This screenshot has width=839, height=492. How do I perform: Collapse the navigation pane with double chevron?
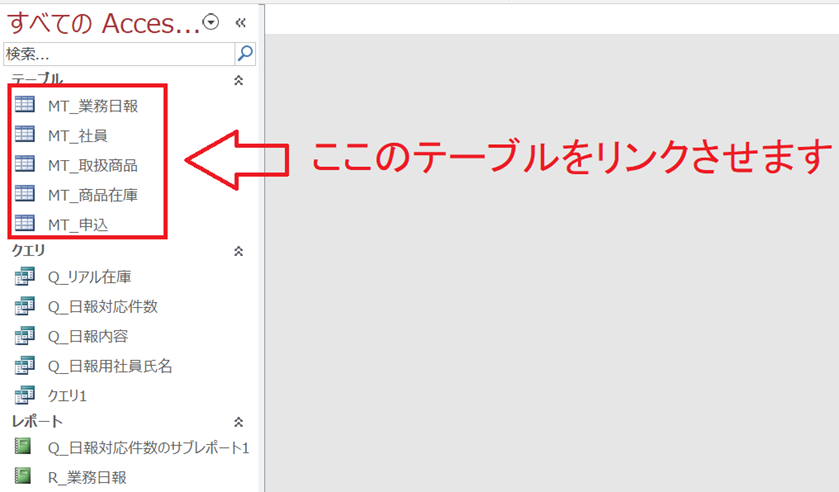point(240,22)
